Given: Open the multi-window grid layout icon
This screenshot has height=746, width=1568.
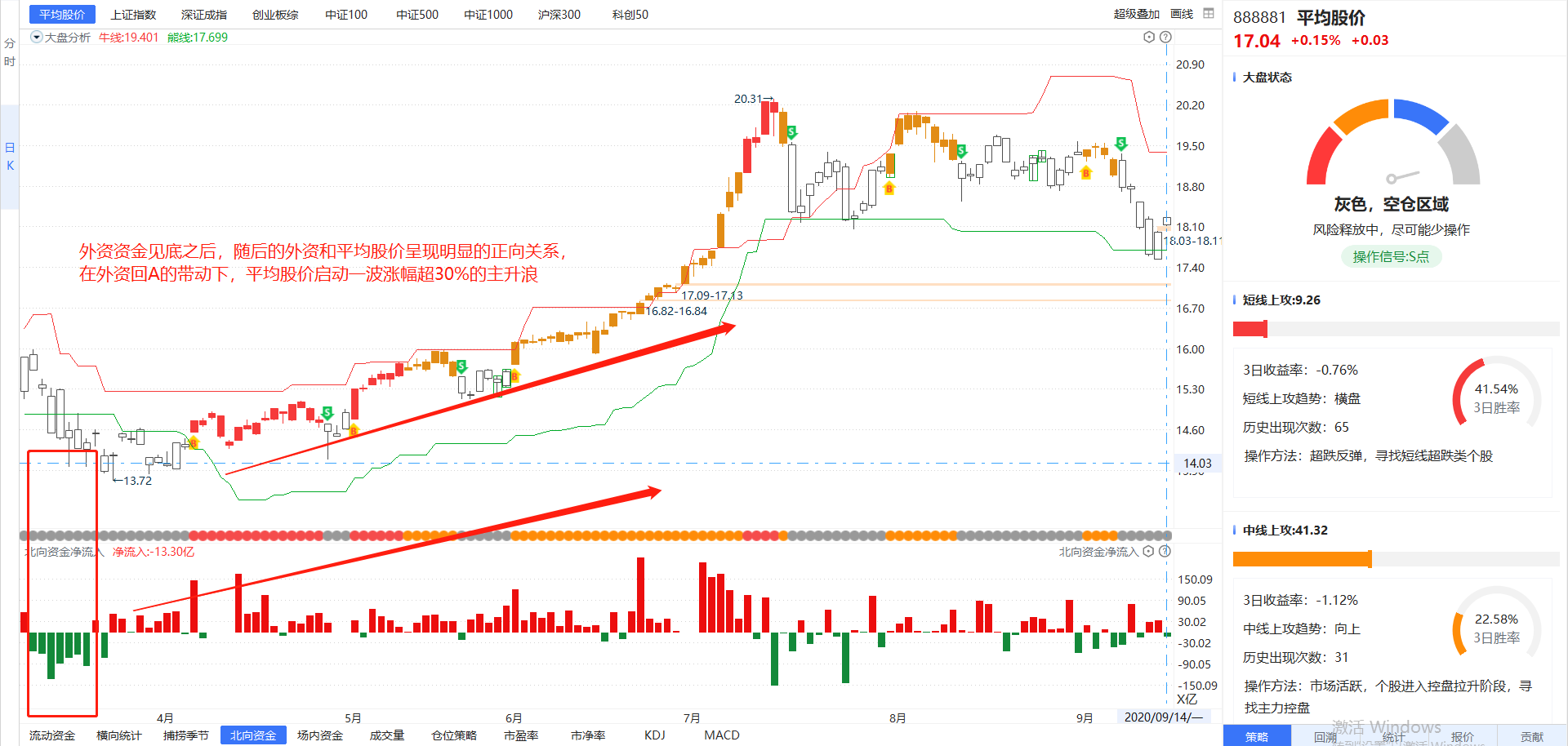Looking at the screenshot, I should tap(1209, 13).
